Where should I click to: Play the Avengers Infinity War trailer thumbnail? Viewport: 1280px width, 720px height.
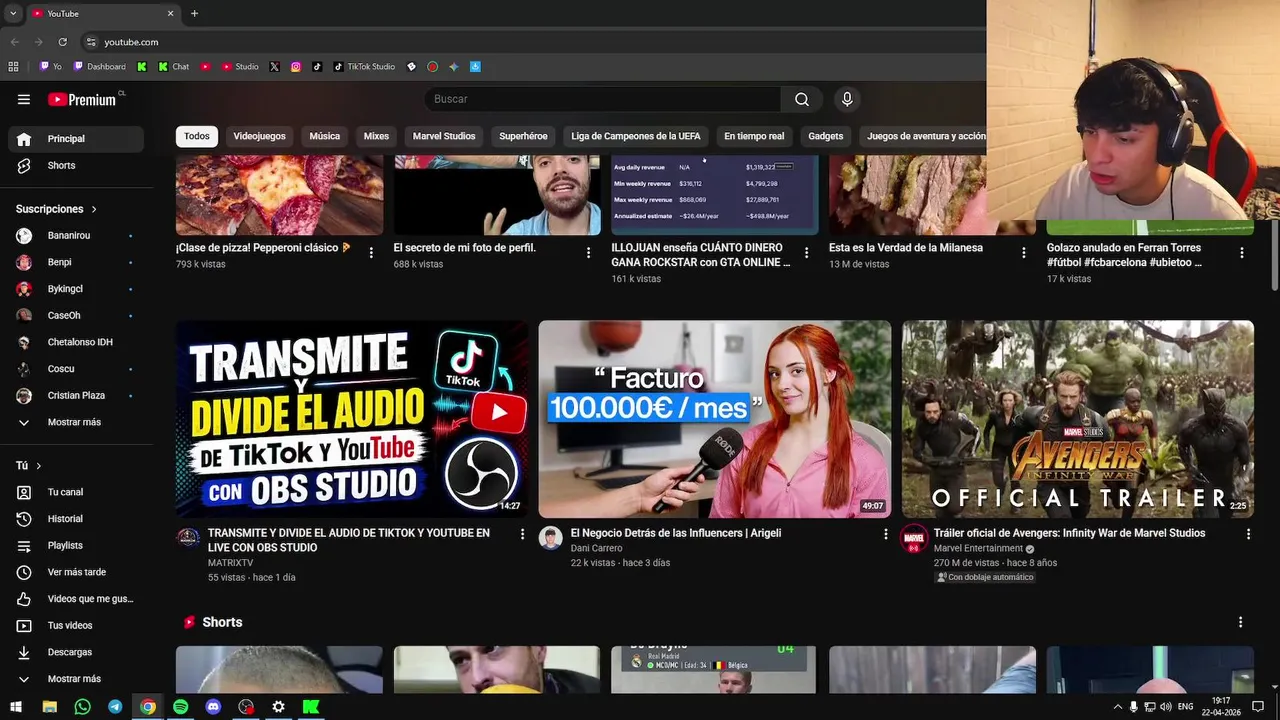tap(1078, 419)
